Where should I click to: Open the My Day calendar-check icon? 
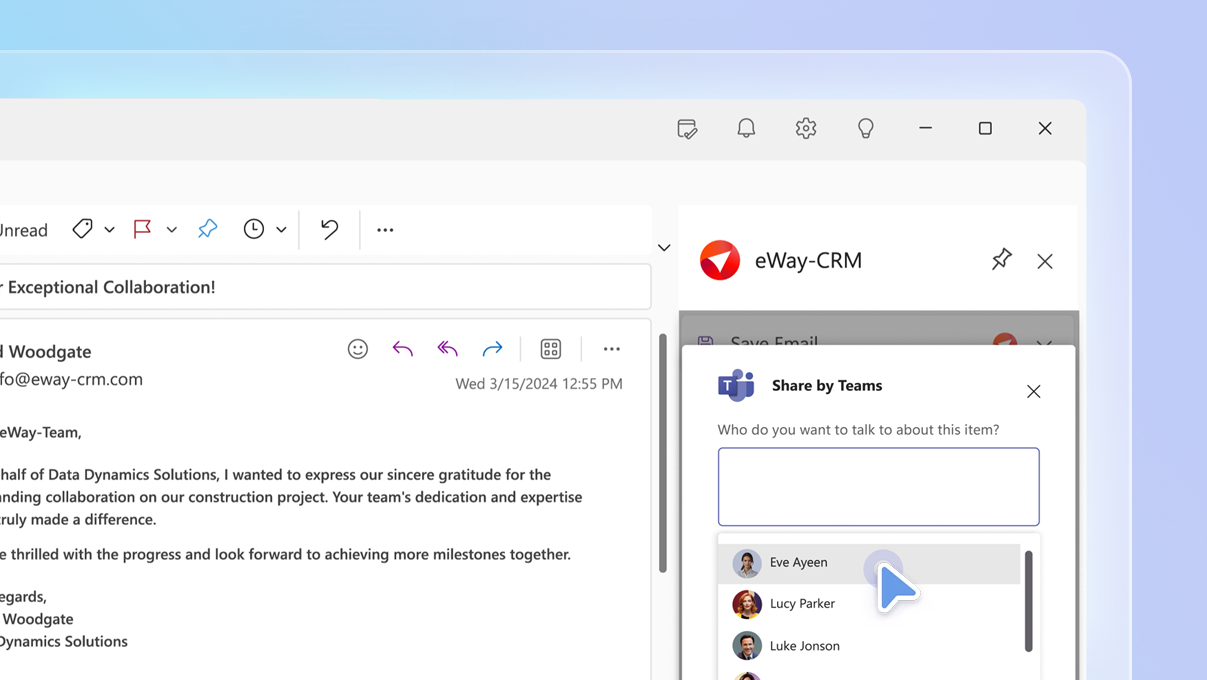tap(687, 128)
